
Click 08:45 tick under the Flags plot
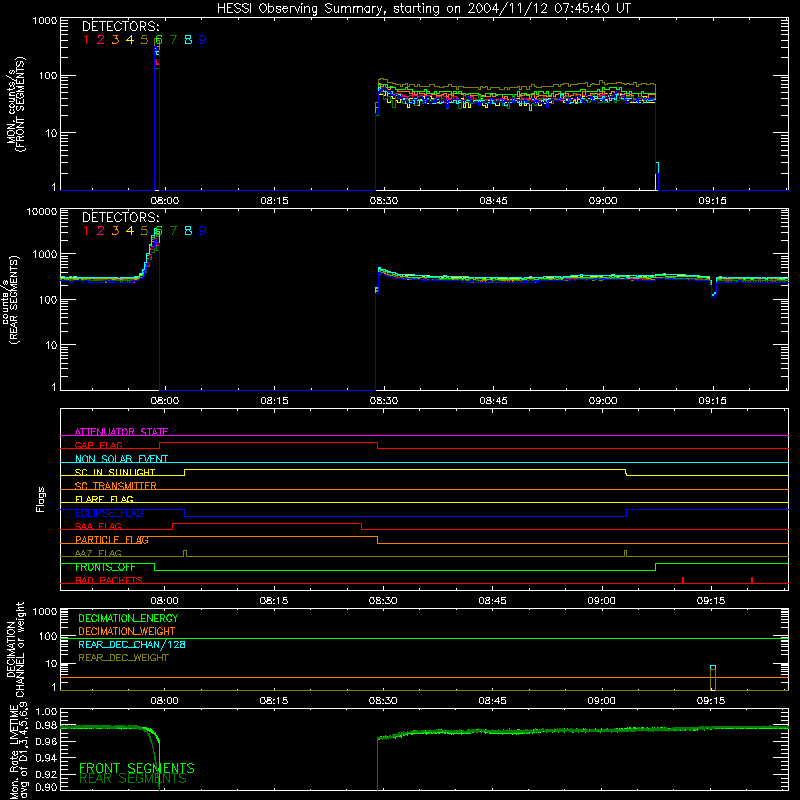pyautogui.click(x=492, y=601)
